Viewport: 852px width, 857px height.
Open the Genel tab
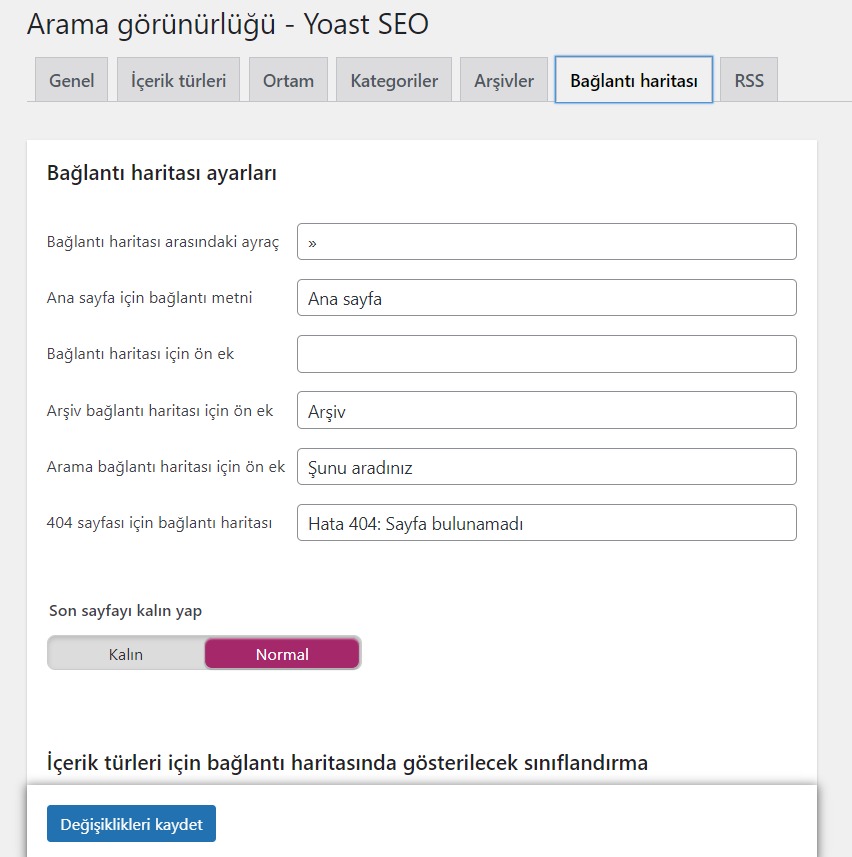[72, 80]
